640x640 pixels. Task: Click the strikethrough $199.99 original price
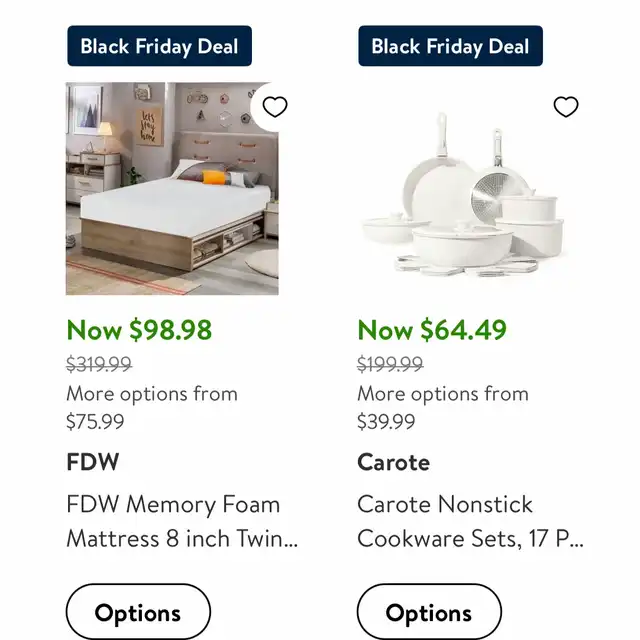pos(390,364)
